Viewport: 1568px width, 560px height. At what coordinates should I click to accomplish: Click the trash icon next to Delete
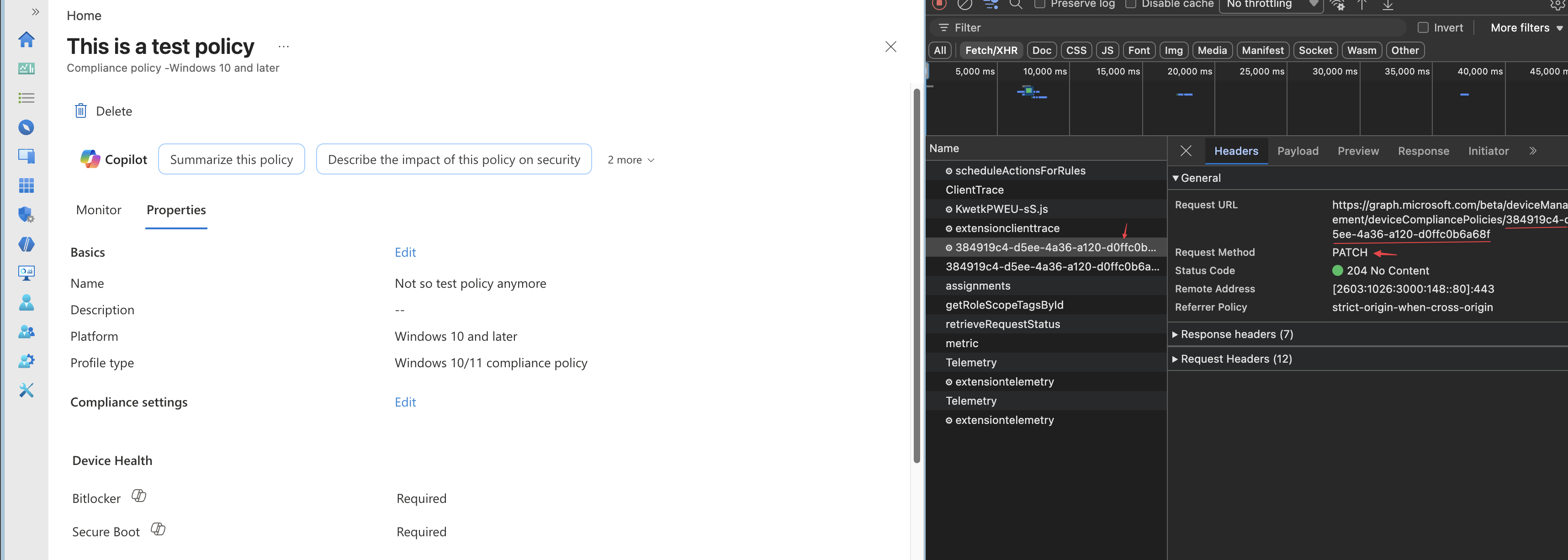point(81,111)
